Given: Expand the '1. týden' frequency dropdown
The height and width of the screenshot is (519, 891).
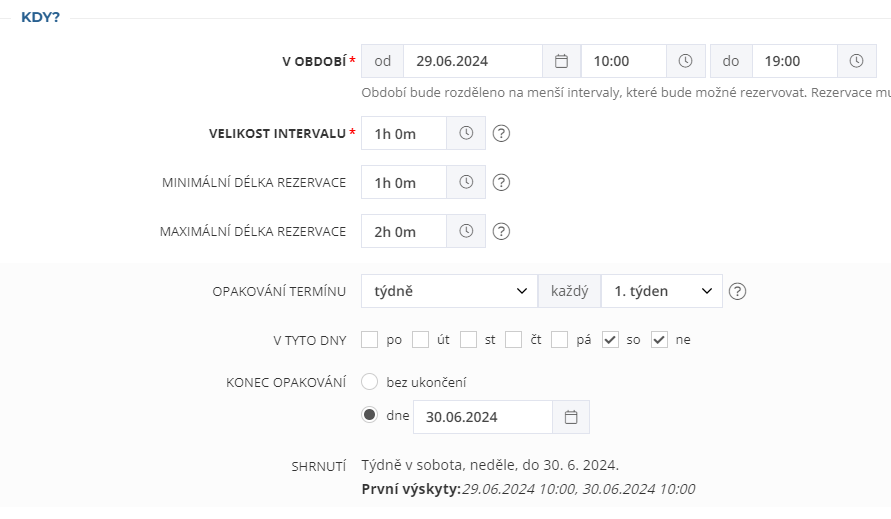Looking at the screenshot, I should click(661, 291).
